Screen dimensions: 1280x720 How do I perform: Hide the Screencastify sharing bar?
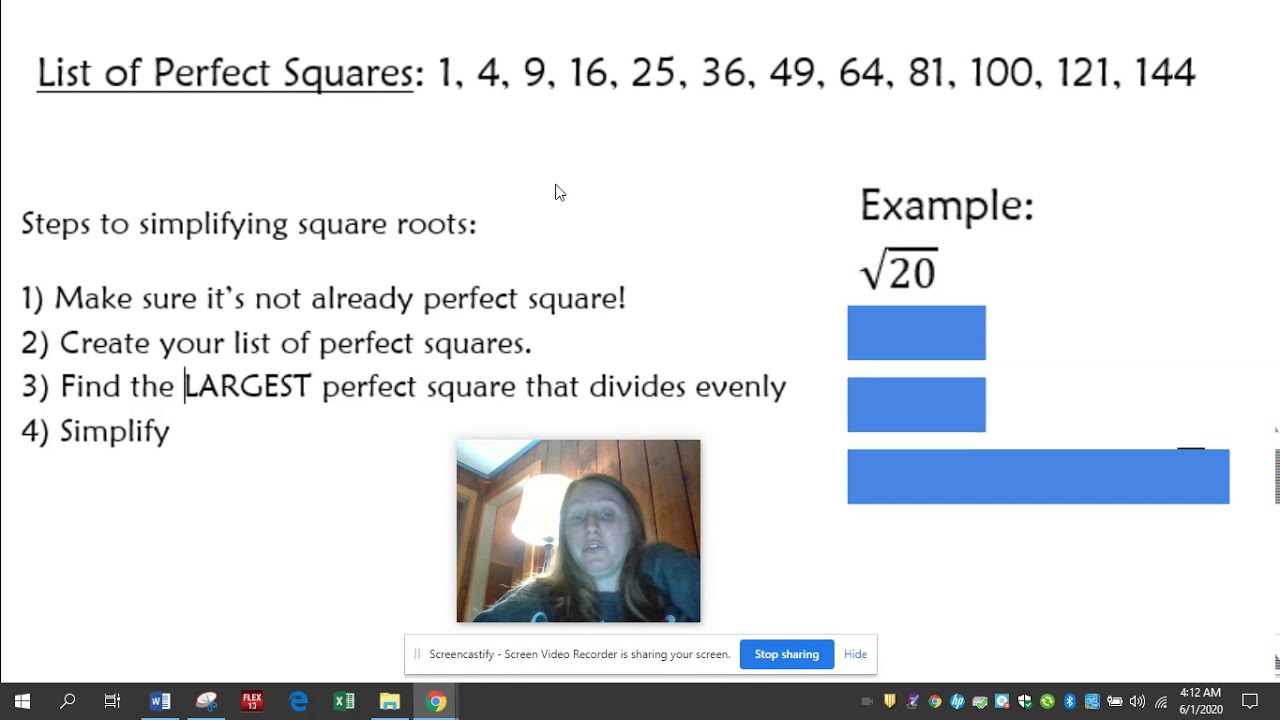(x=855, y=654)
